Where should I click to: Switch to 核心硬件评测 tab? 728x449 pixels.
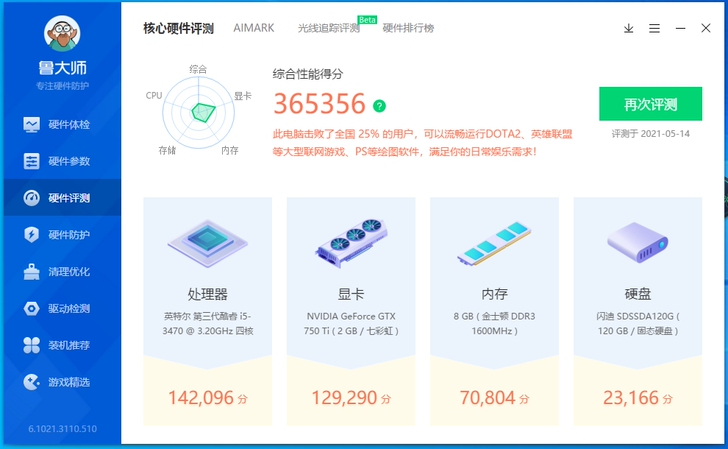178,28
